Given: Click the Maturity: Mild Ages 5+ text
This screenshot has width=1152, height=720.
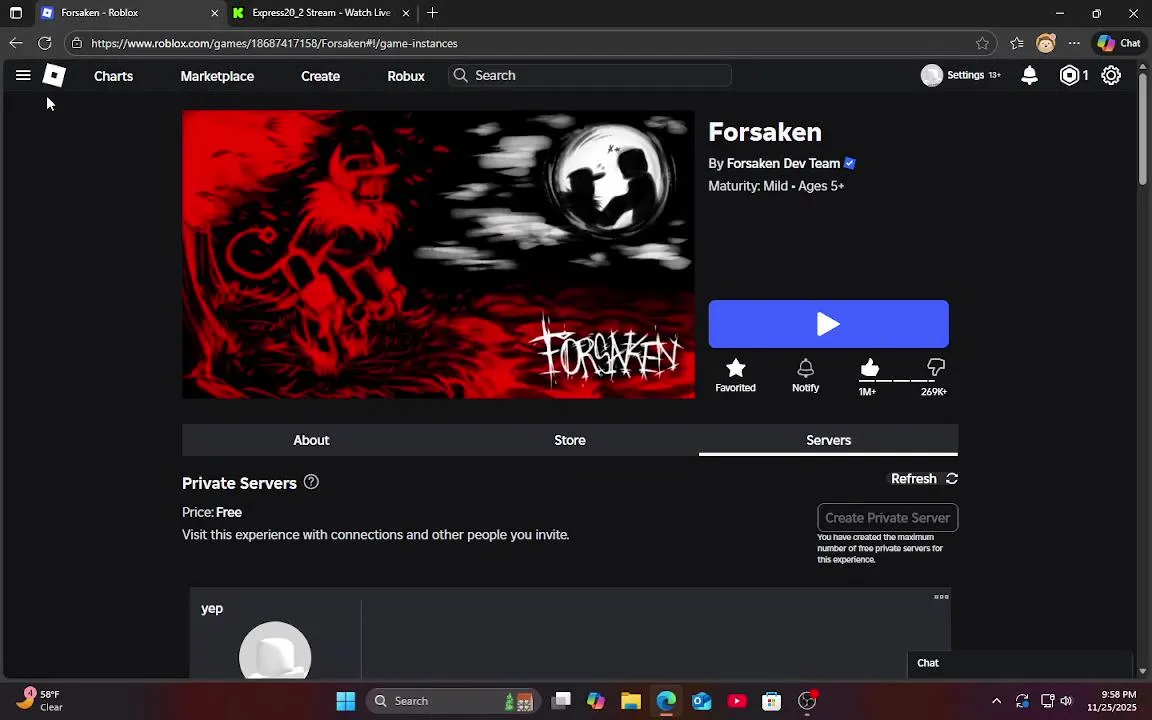Looking at the screenshot, I should coord(776,186).
